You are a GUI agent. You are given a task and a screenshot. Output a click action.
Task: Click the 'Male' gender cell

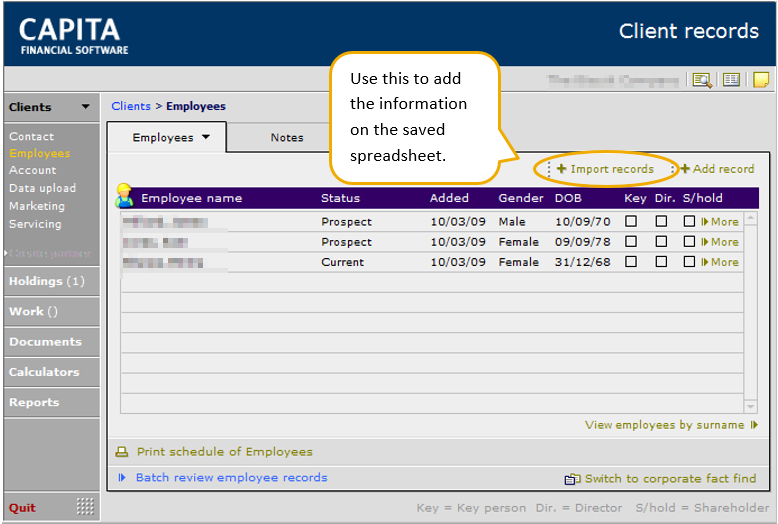coord(512,222)
